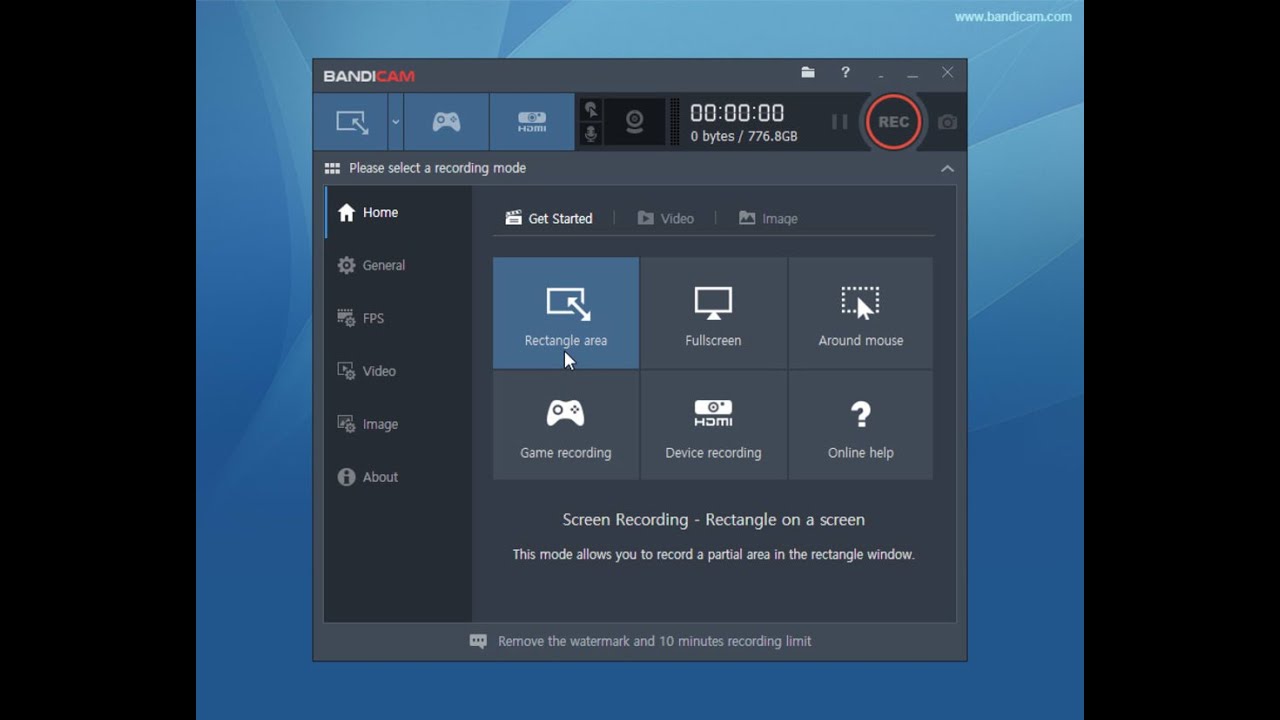Click the BANDICAM logo

369,76
